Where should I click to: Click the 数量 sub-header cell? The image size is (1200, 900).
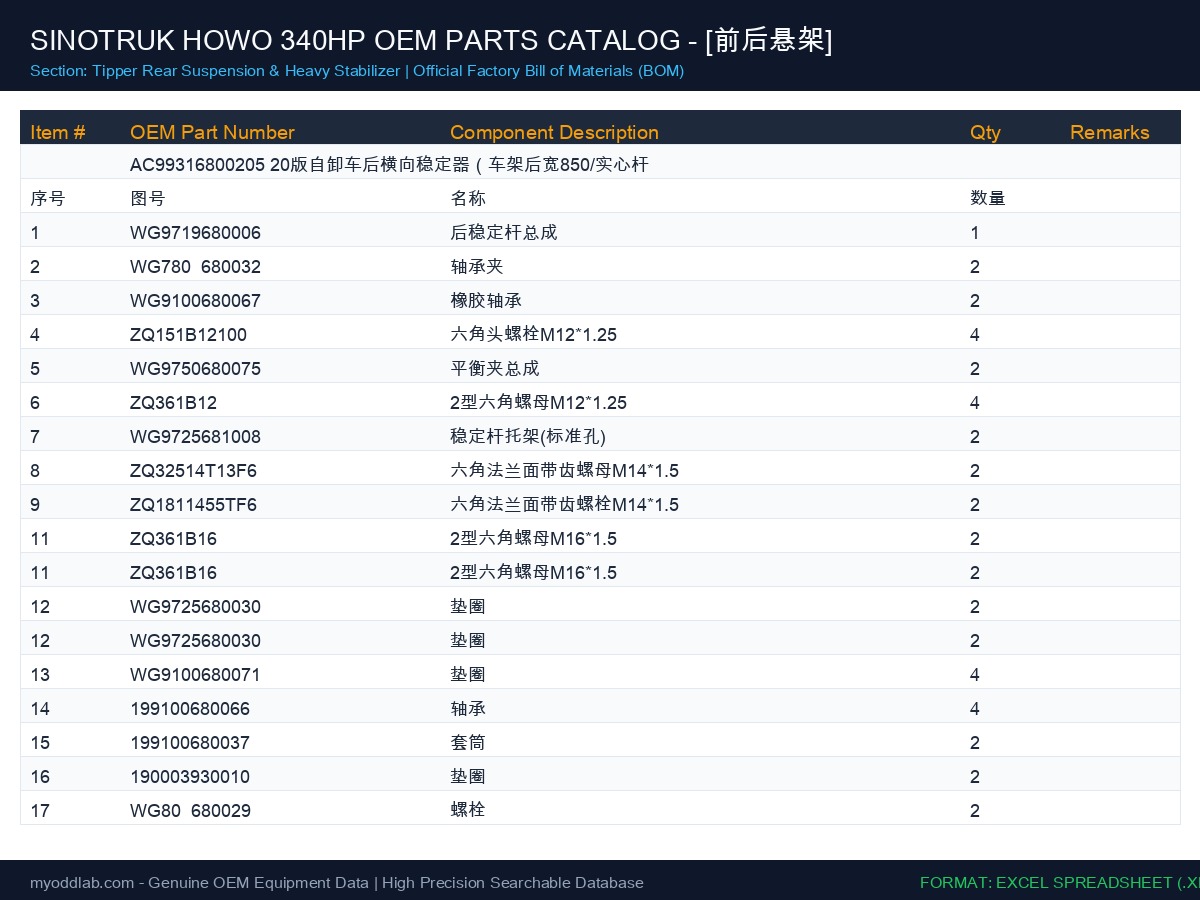point(988,198)
